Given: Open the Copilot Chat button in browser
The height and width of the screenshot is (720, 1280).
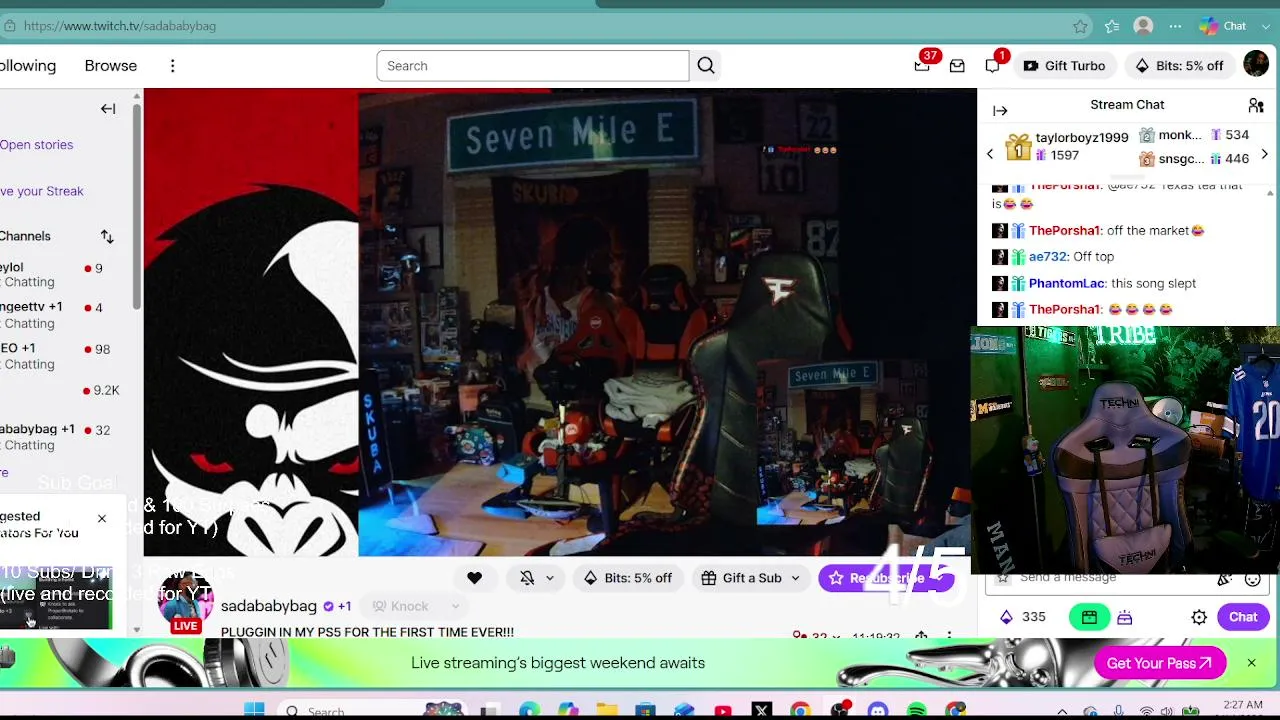Looking at the screenshot, I should click(x=1223, y=26).
